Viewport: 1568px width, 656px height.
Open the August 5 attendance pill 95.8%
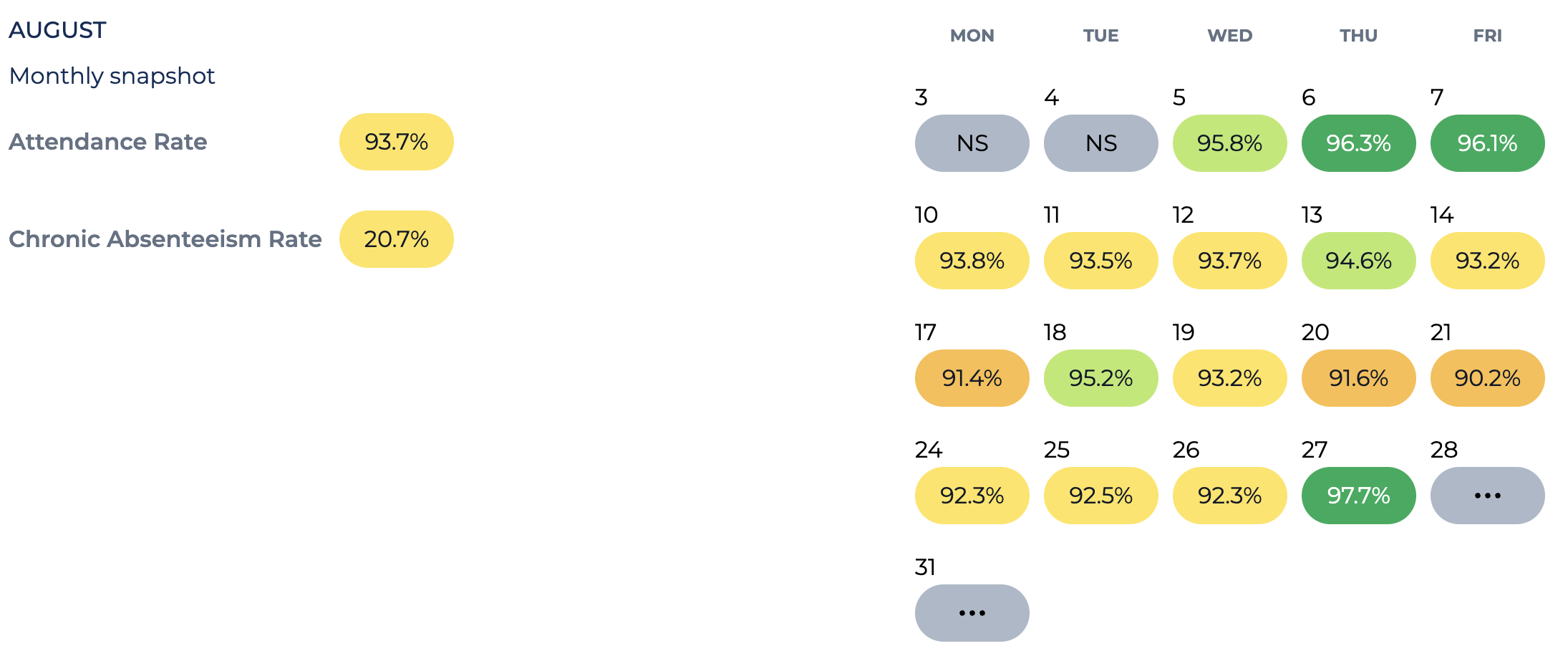pyautogui.click(x=1229, y=143)
